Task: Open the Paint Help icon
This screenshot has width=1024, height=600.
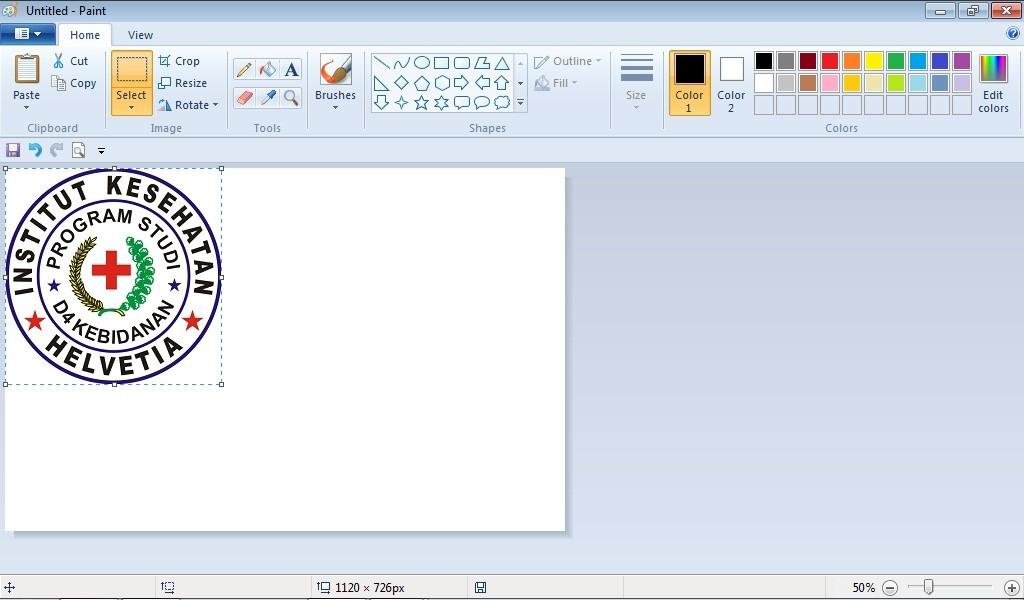Action: 1013,34
